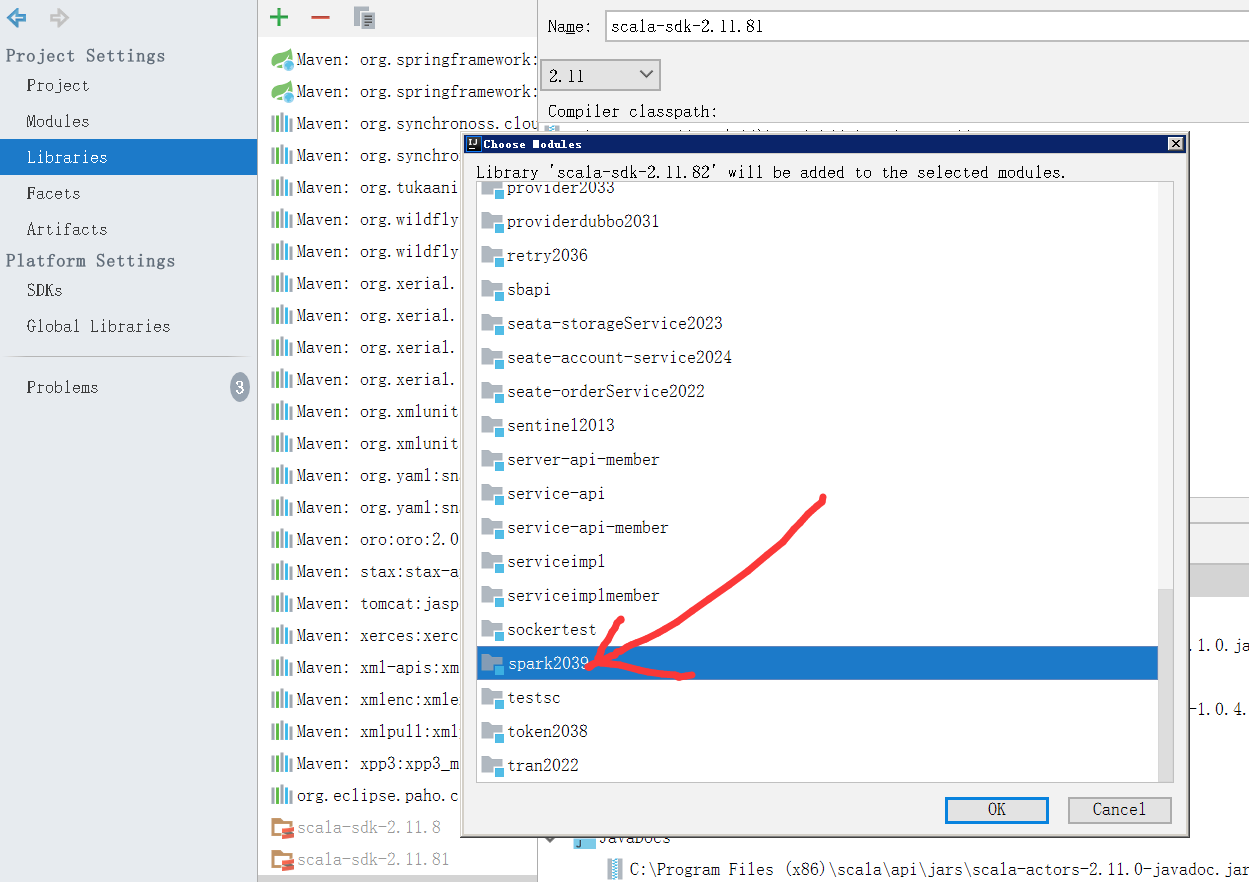Click the library Name input field
The width and height of the screenshot is (1249, 882).
pyautogui.click(x=925, y=26)
